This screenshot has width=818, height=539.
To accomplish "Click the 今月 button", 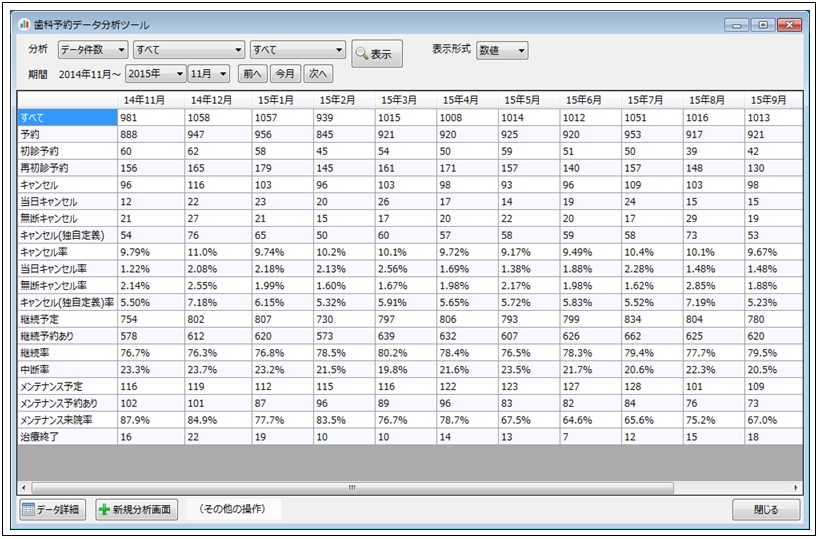I will 285,74.
